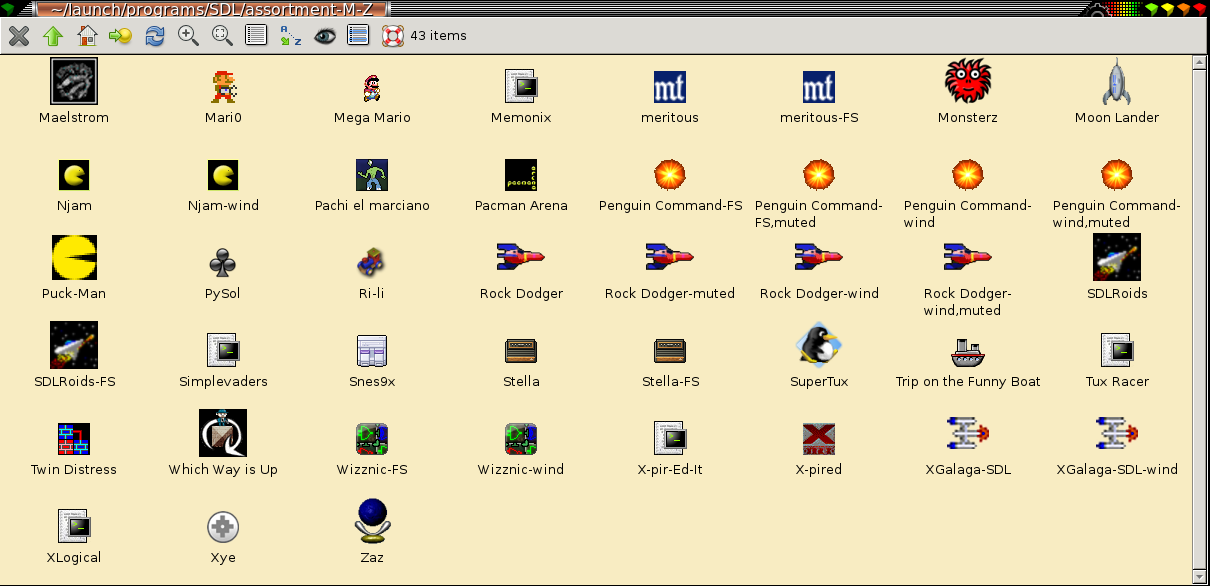
Task: Select the Njam-wind icon
Action: pos(223,175)
